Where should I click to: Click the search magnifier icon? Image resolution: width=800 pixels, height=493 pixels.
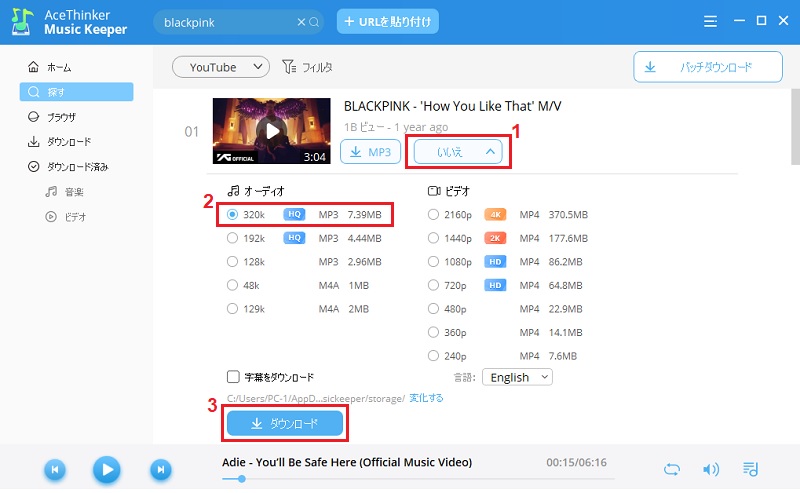315,21
